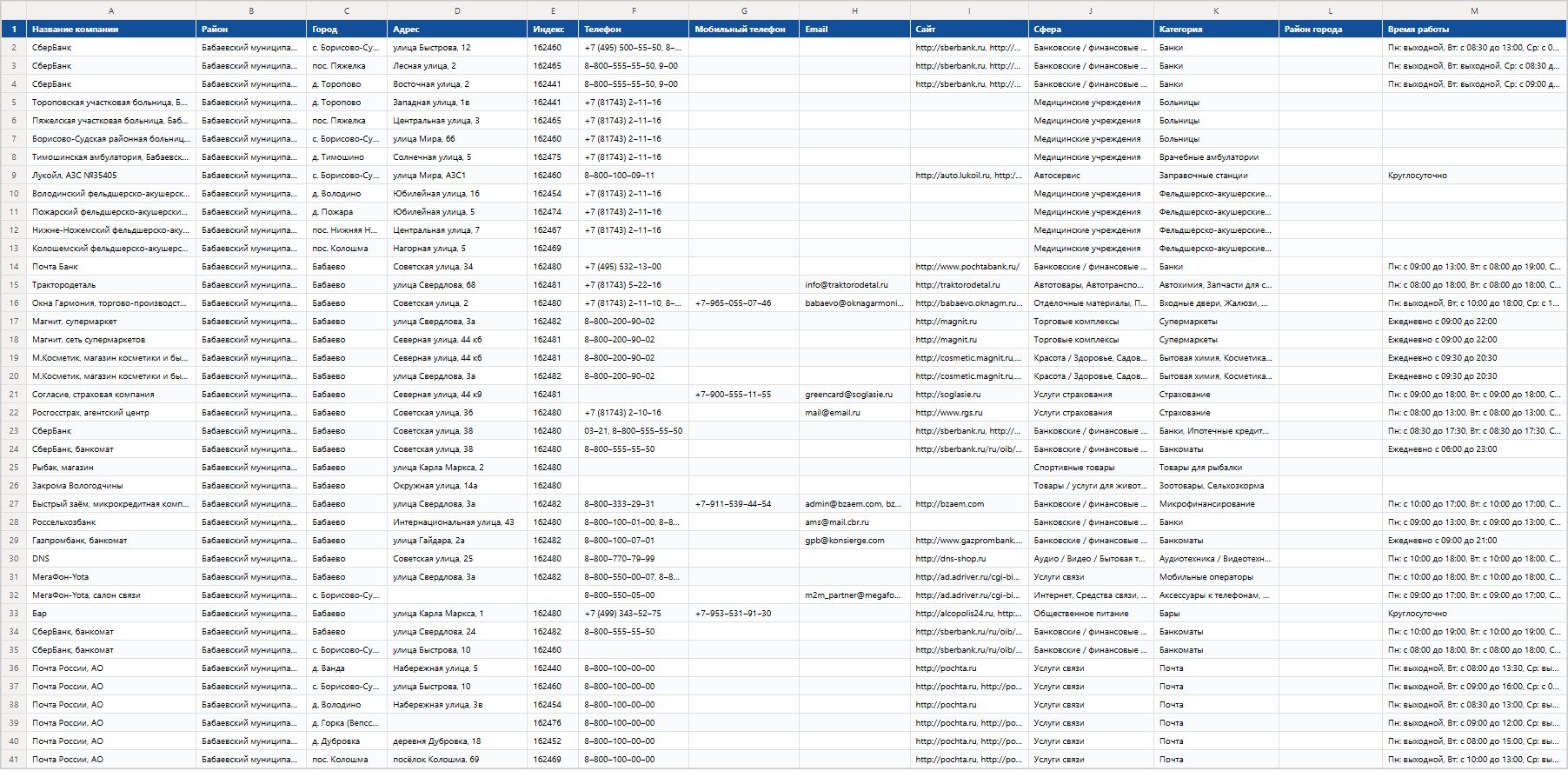Select site 'http://www.rgs.ru' cell
Image resolution: width=1568 pixels, height=784 pixels.
(x=969, y=413)
